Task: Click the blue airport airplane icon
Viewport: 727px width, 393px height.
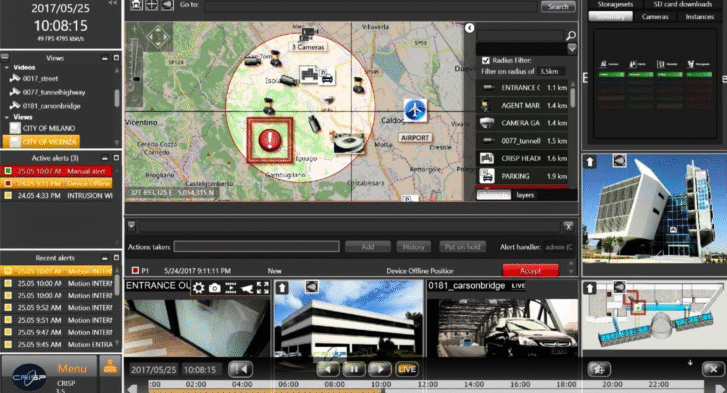Action: [x=415, y=110]
